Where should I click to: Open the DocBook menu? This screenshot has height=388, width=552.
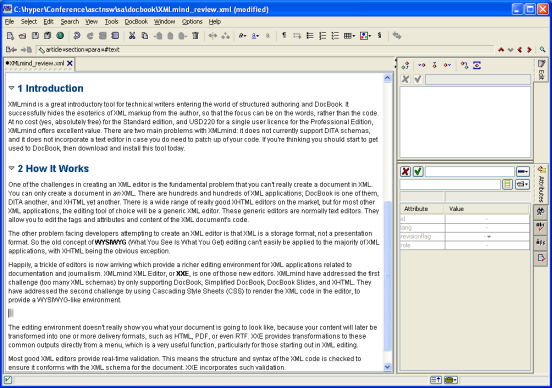pos(136,22)
